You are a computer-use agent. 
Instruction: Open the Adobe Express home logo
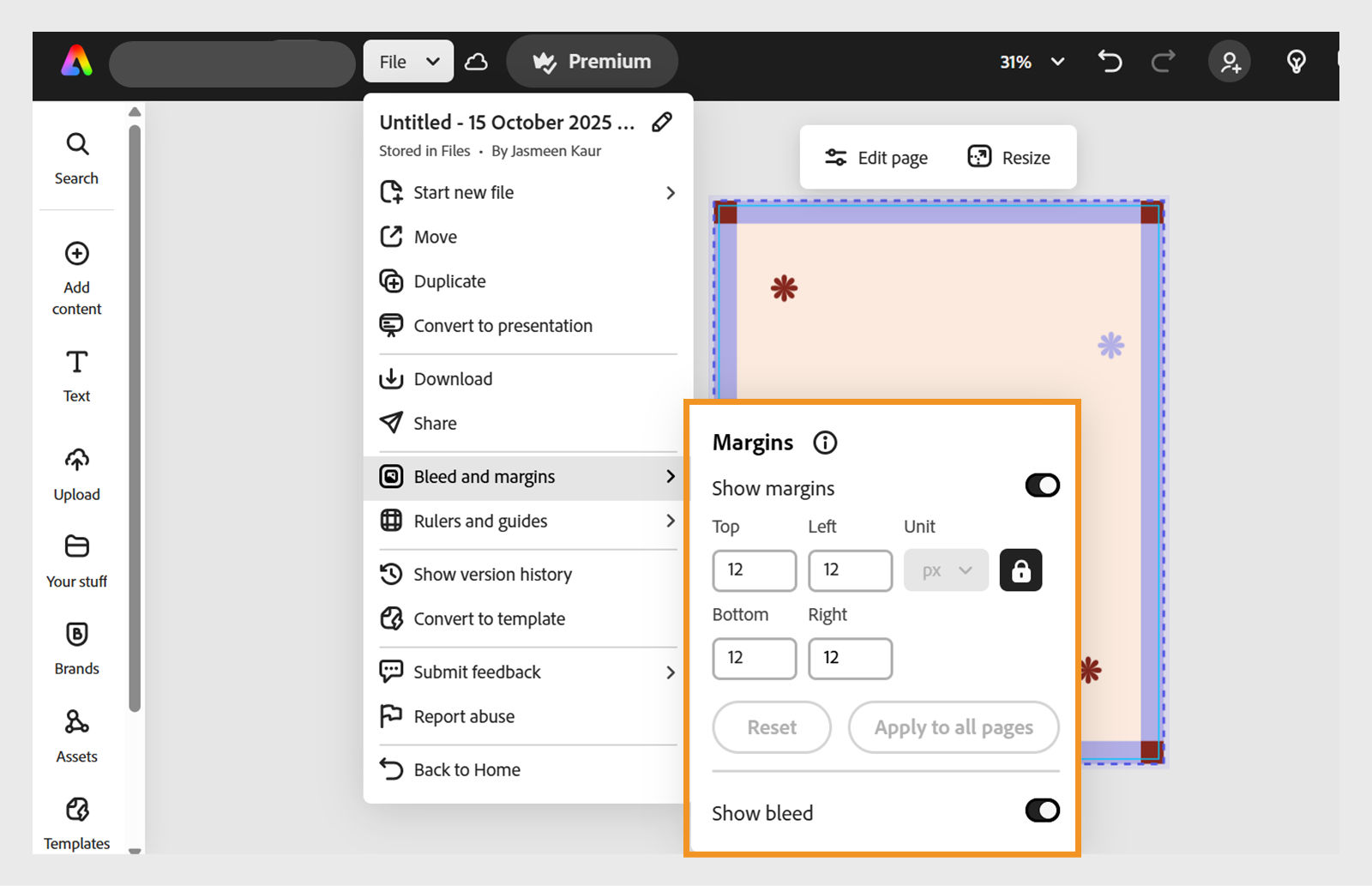tap(78, 61)
